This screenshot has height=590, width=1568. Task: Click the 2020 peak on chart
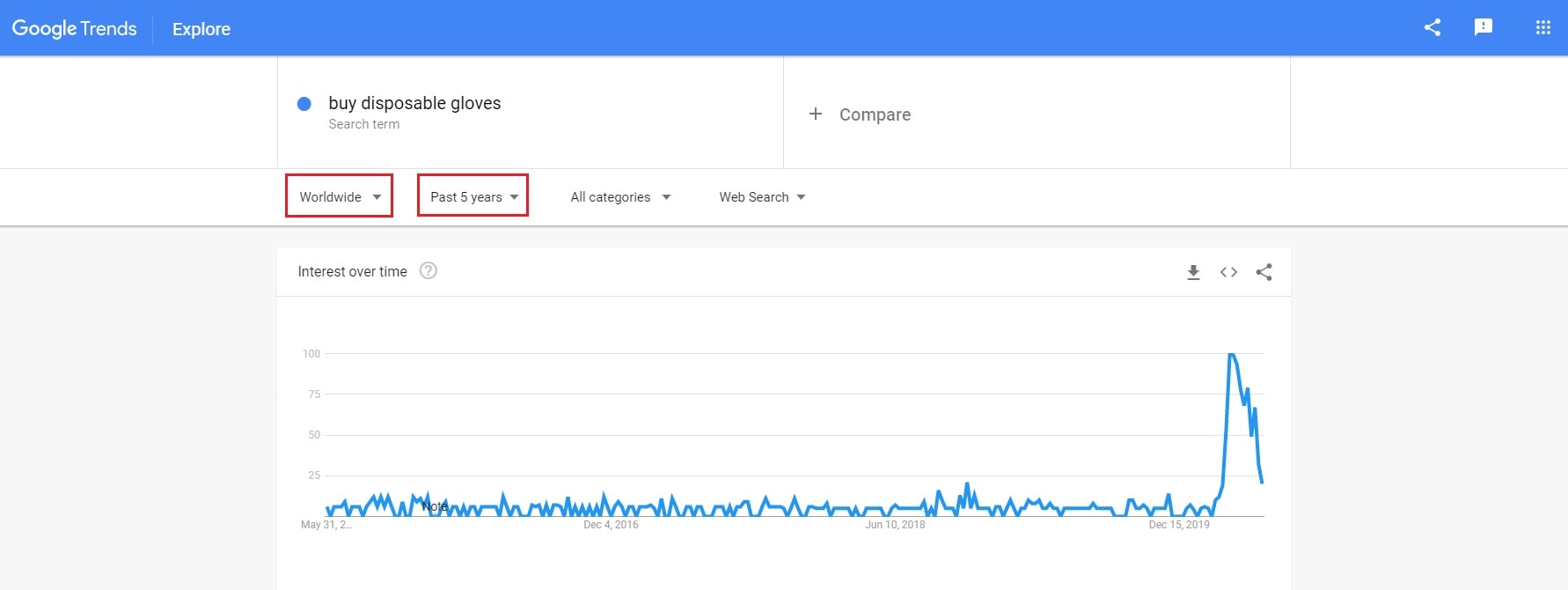click(1231, 354)
